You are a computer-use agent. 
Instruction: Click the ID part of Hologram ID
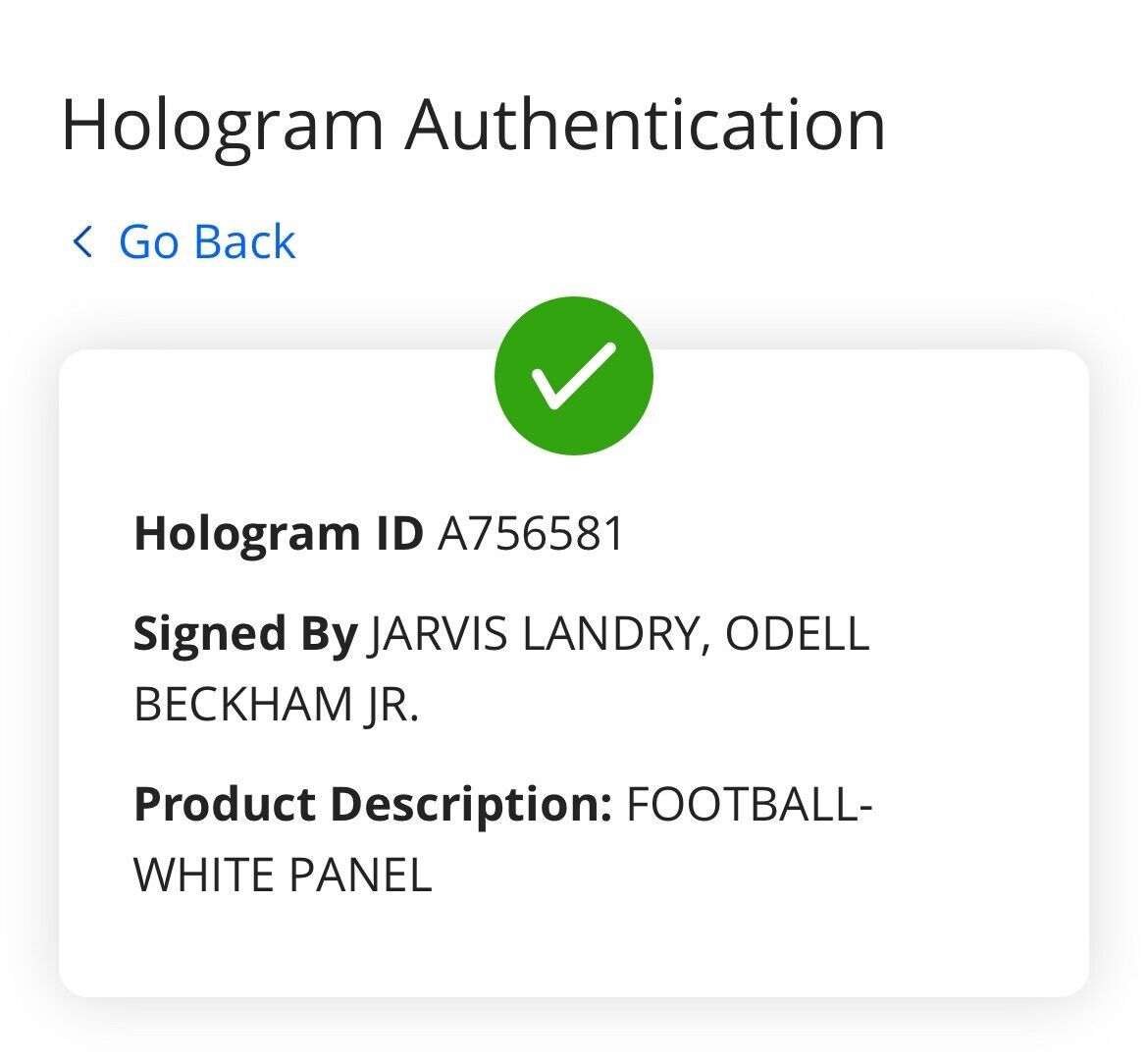pyautogui.click(x=396, y=535)
